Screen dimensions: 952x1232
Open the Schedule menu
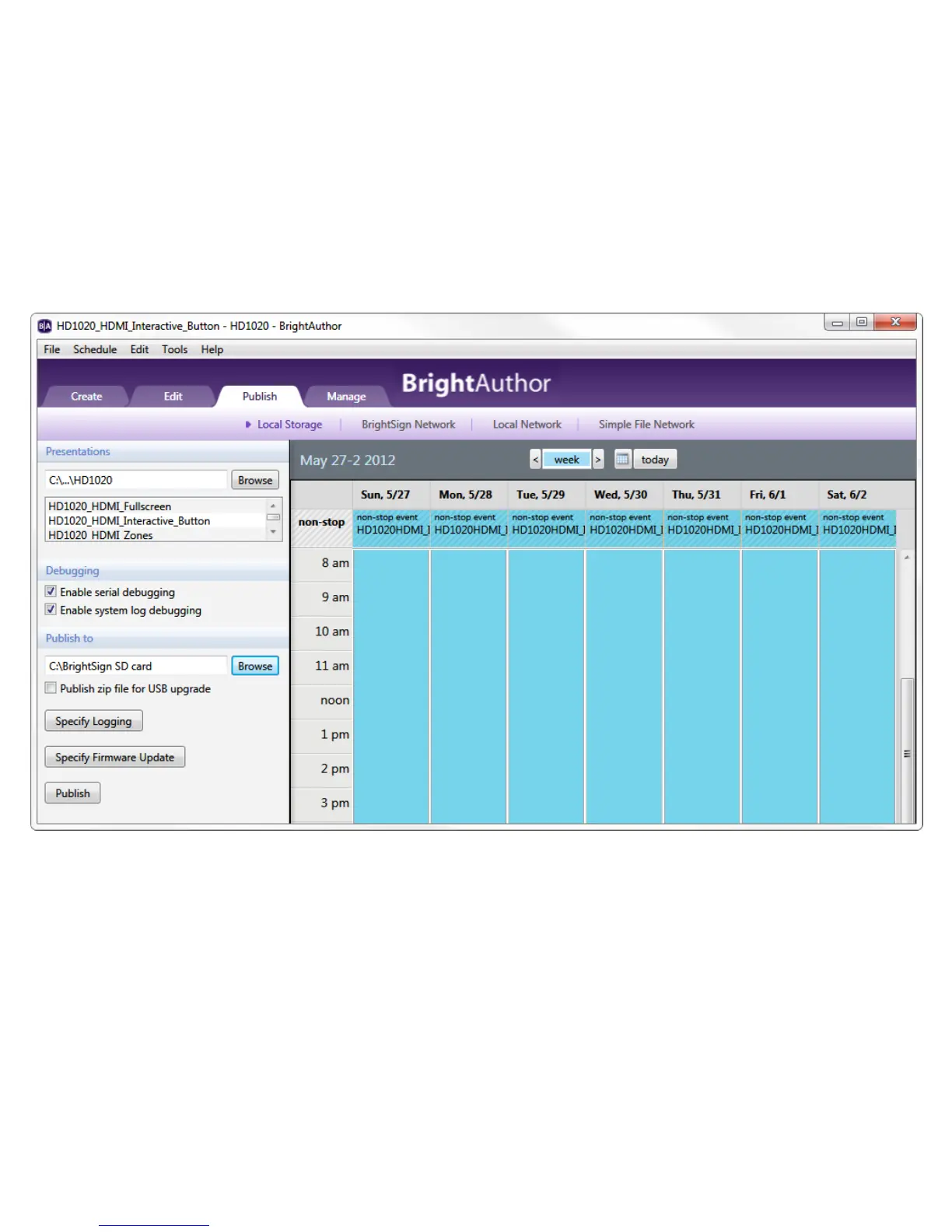95,349
